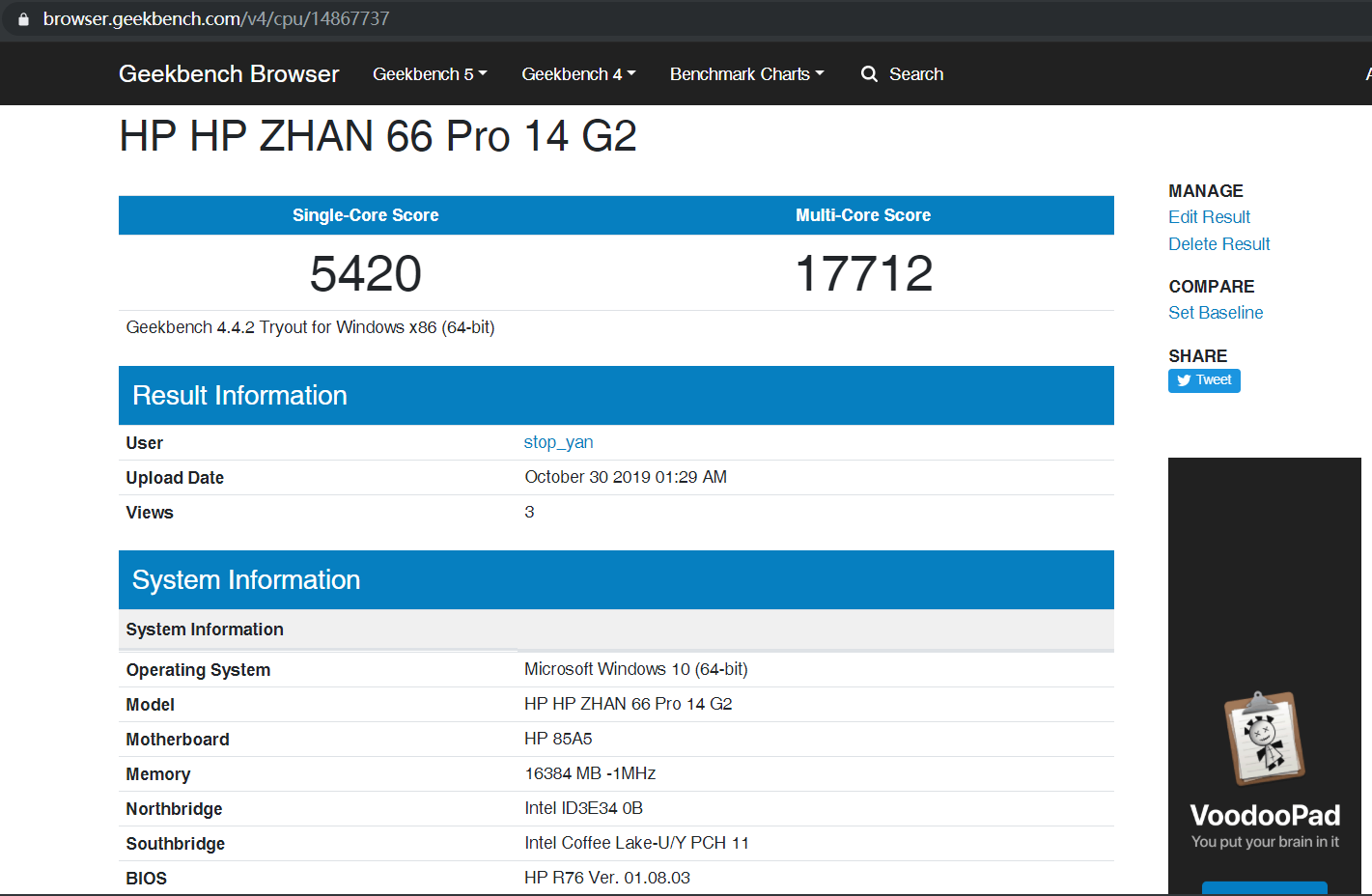Click the Operating System row label
This screenshot has height=896, width=1372.
click(x=198, y=670)
